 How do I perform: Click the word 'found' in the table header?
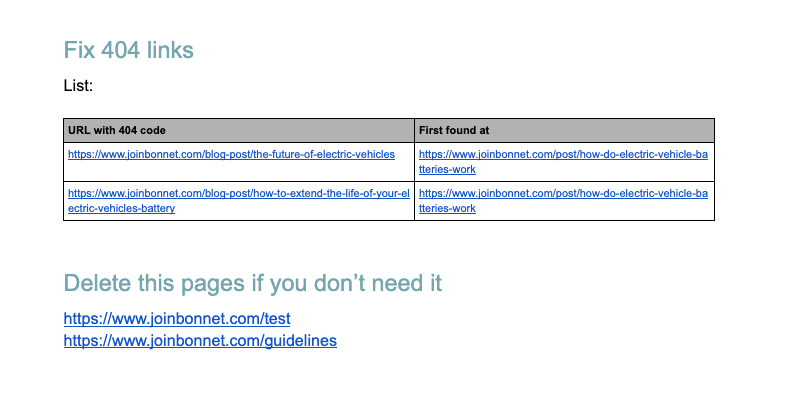click(454, 130)
